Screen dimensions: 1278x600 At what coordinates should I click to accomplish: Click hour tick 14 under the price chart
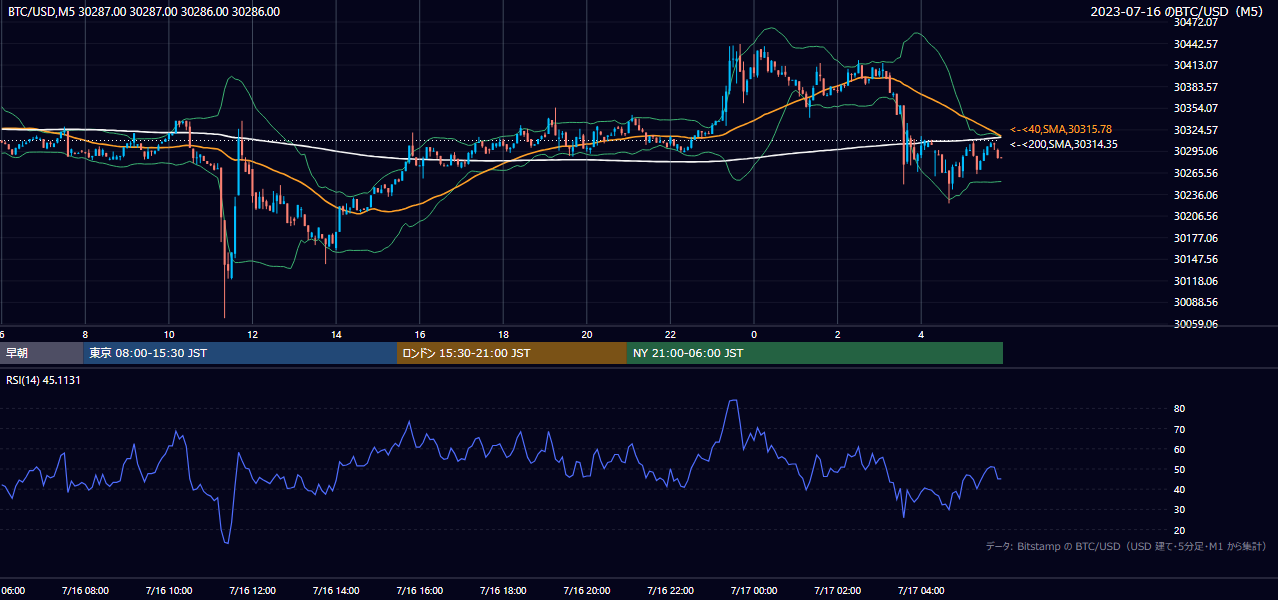(336, 335)
